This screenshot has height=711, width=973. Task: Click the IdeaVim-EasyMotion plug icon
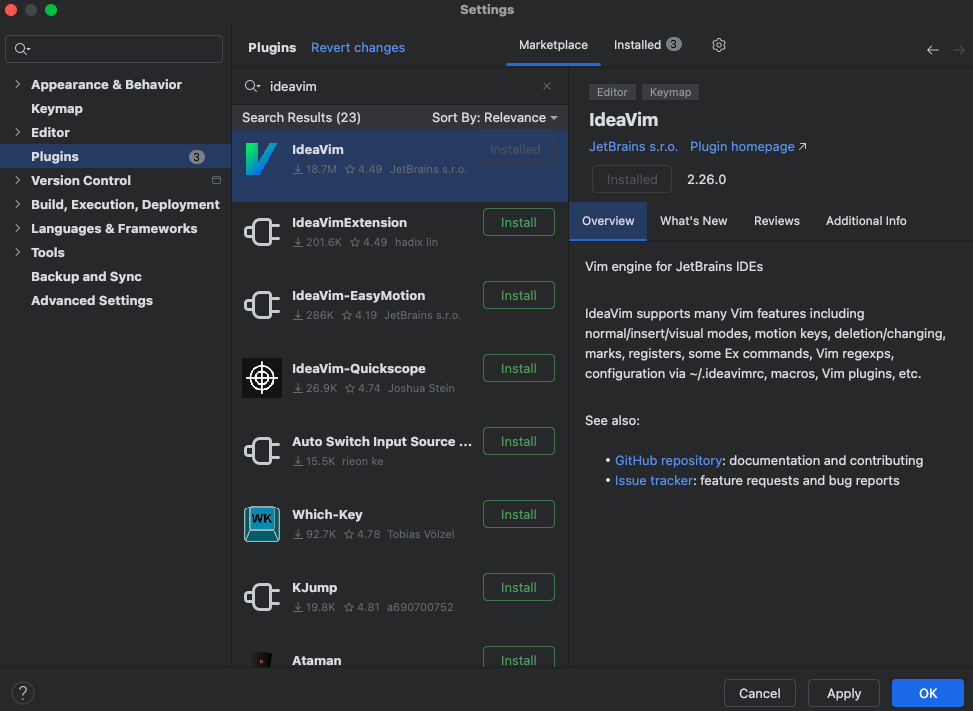(261, 305)
